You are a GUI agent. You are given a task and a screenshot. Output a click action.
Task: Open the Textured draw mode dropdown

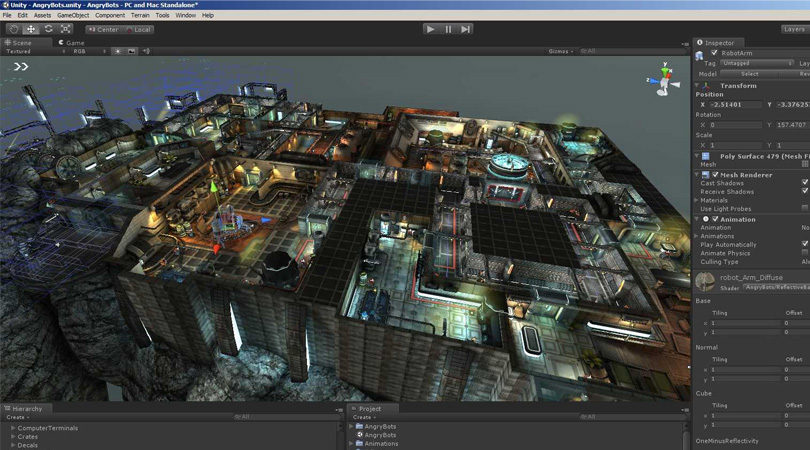click(x=36, y=51)
